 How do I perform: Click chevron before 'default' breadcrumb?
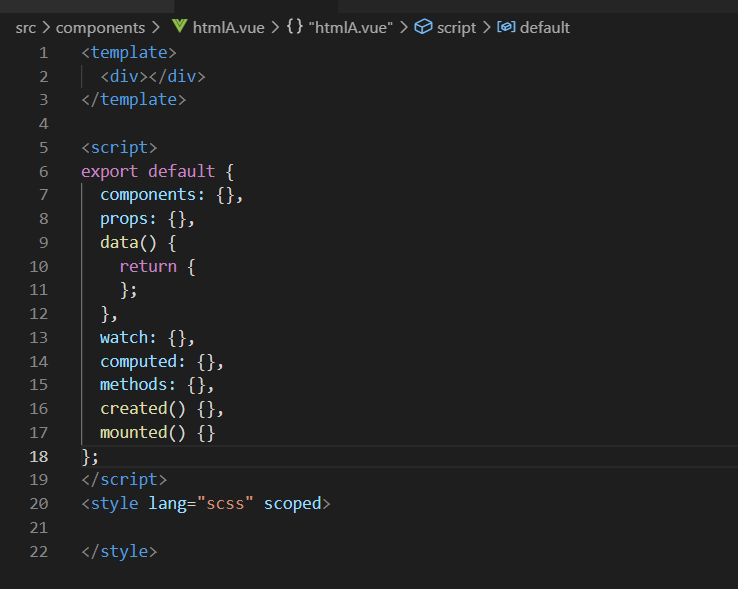tap(487, 27)
